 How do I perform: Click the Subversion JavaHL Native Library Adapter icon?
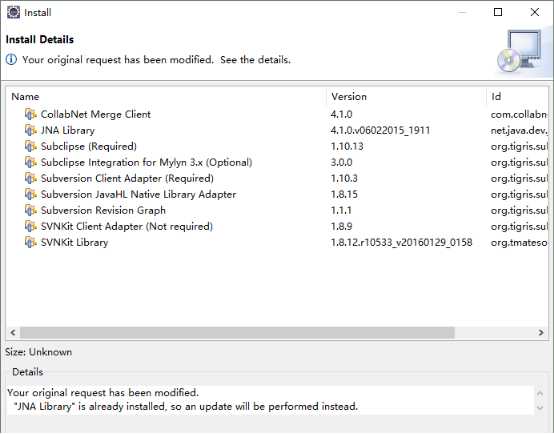pyautogui.click(x=31, y=194)
